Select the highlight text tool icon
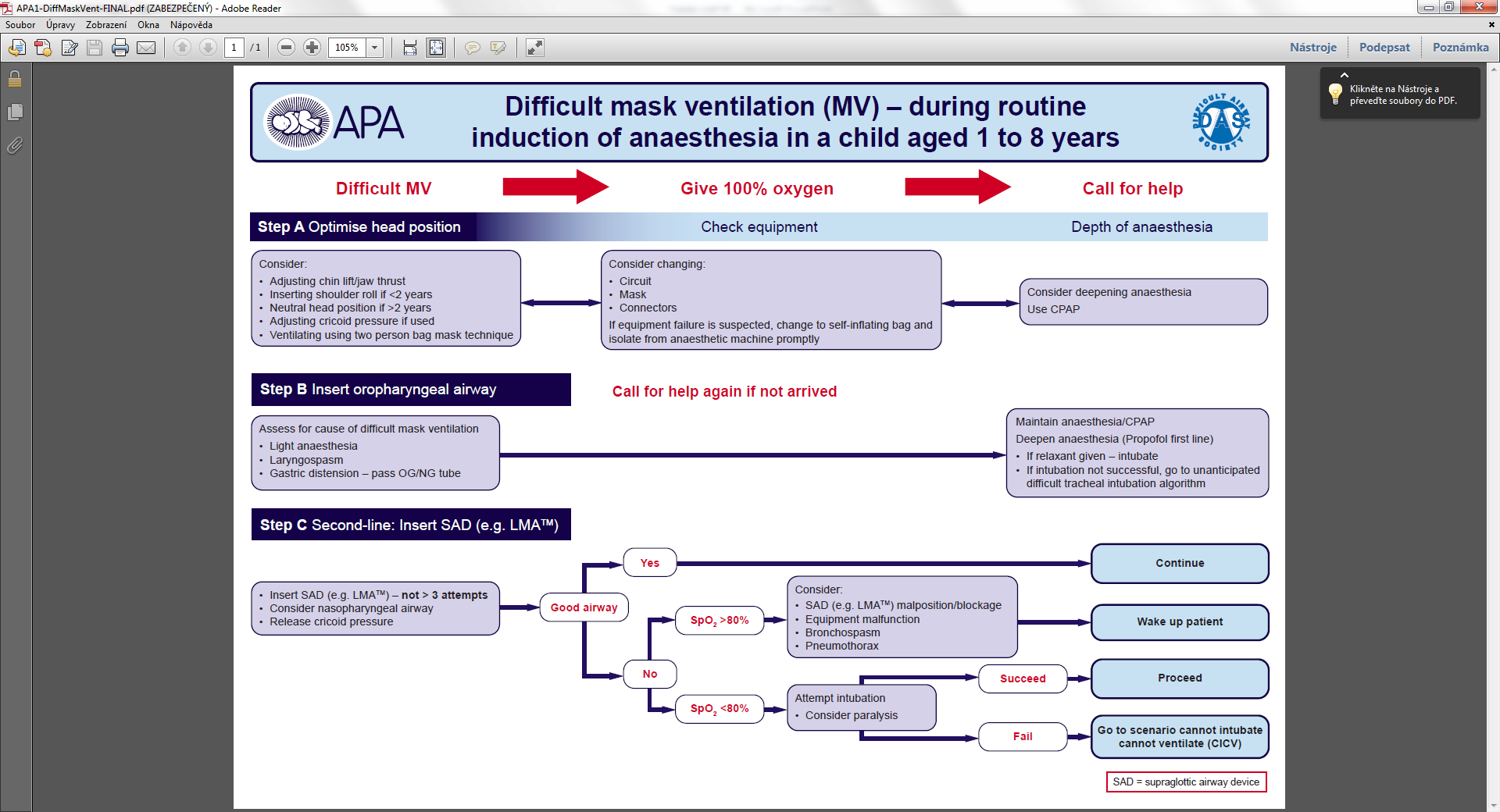The width and height of the screenshot is (1500, 812). (498, 48)
